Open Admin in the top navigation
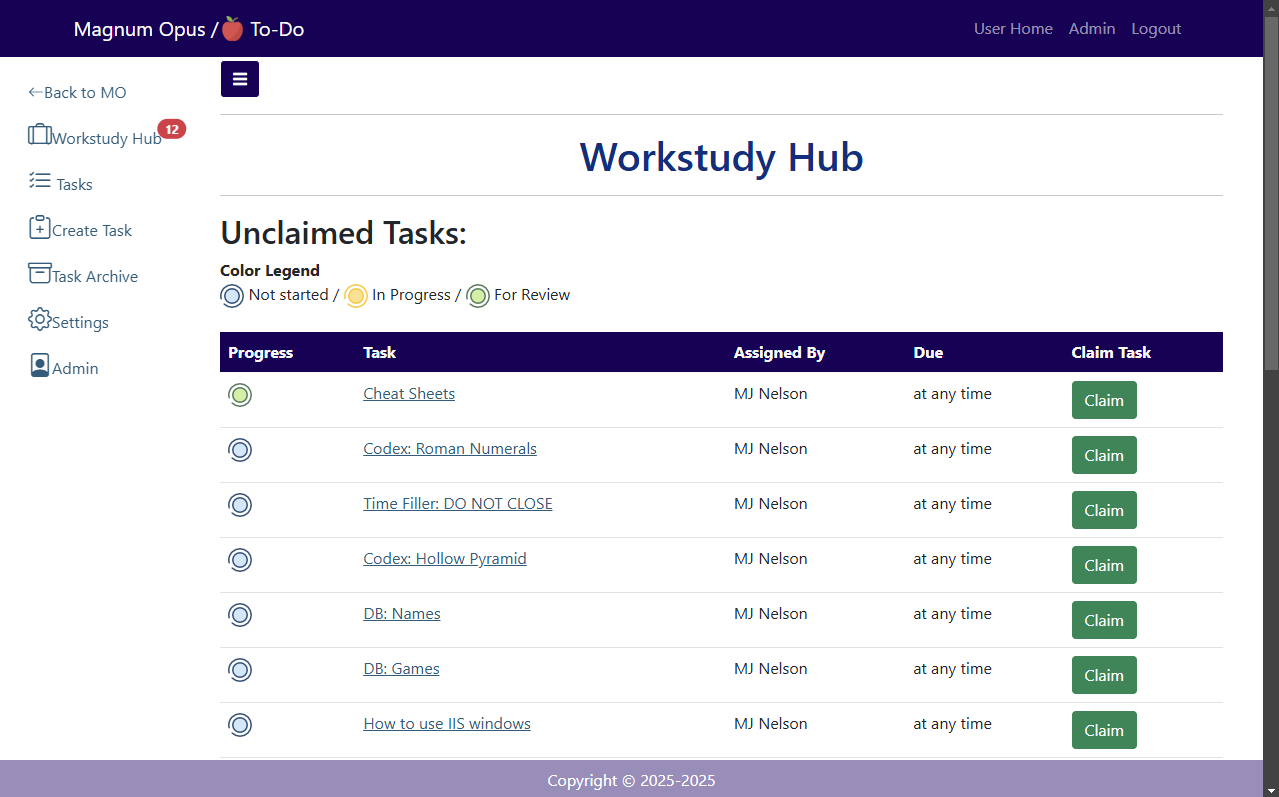This screenshot has height=797, width=1279. pos(1092,29)
